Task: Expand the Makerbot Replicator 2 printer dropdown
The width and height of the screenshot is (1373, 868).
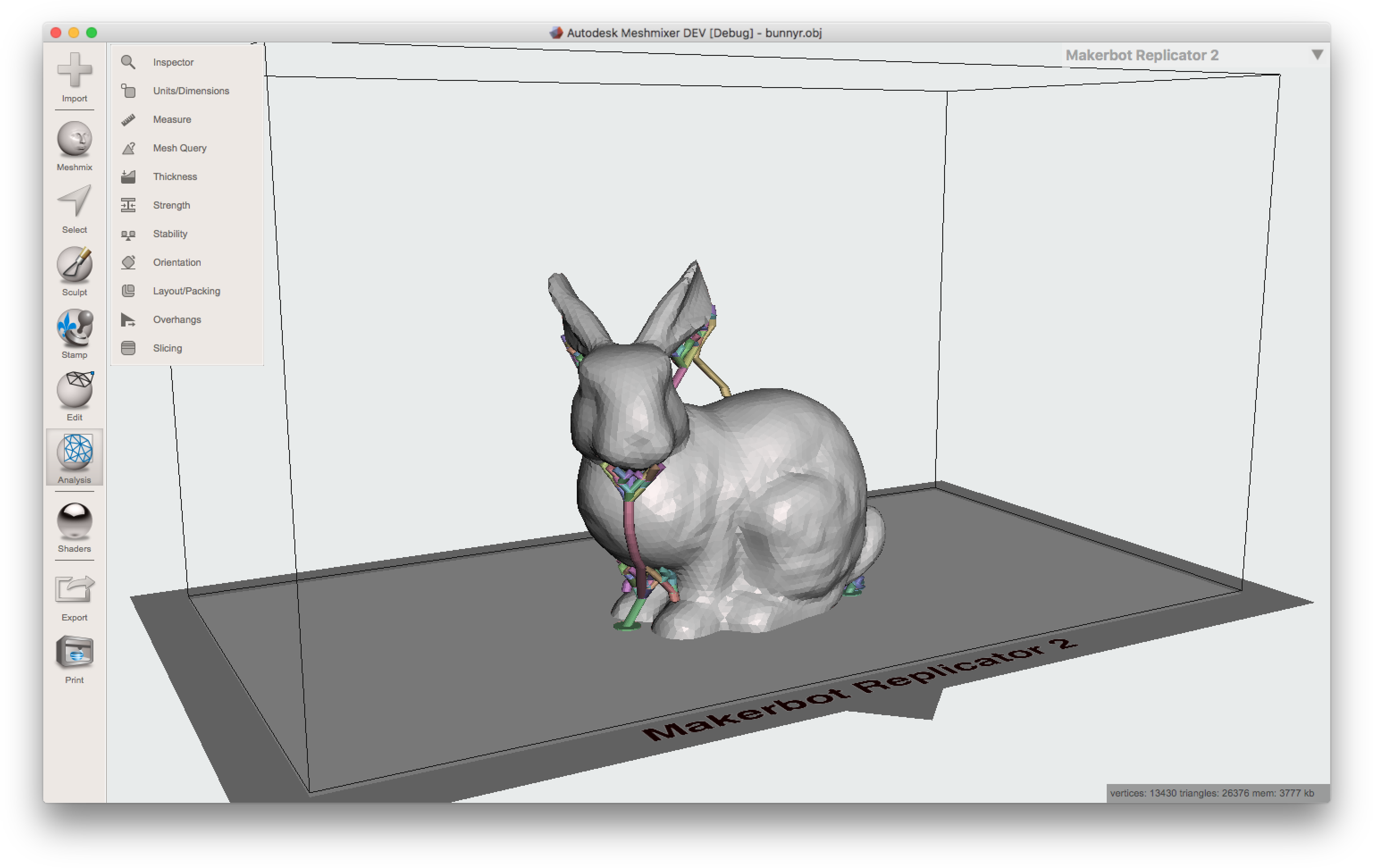Action: (x=1318, y=55)
